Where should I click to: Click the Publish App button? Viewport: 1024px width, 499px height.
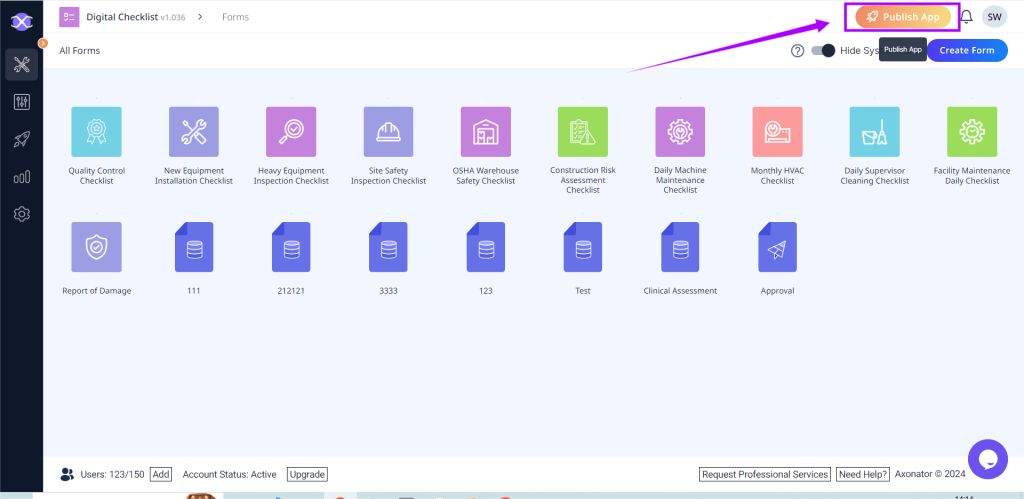coord(902,17)
